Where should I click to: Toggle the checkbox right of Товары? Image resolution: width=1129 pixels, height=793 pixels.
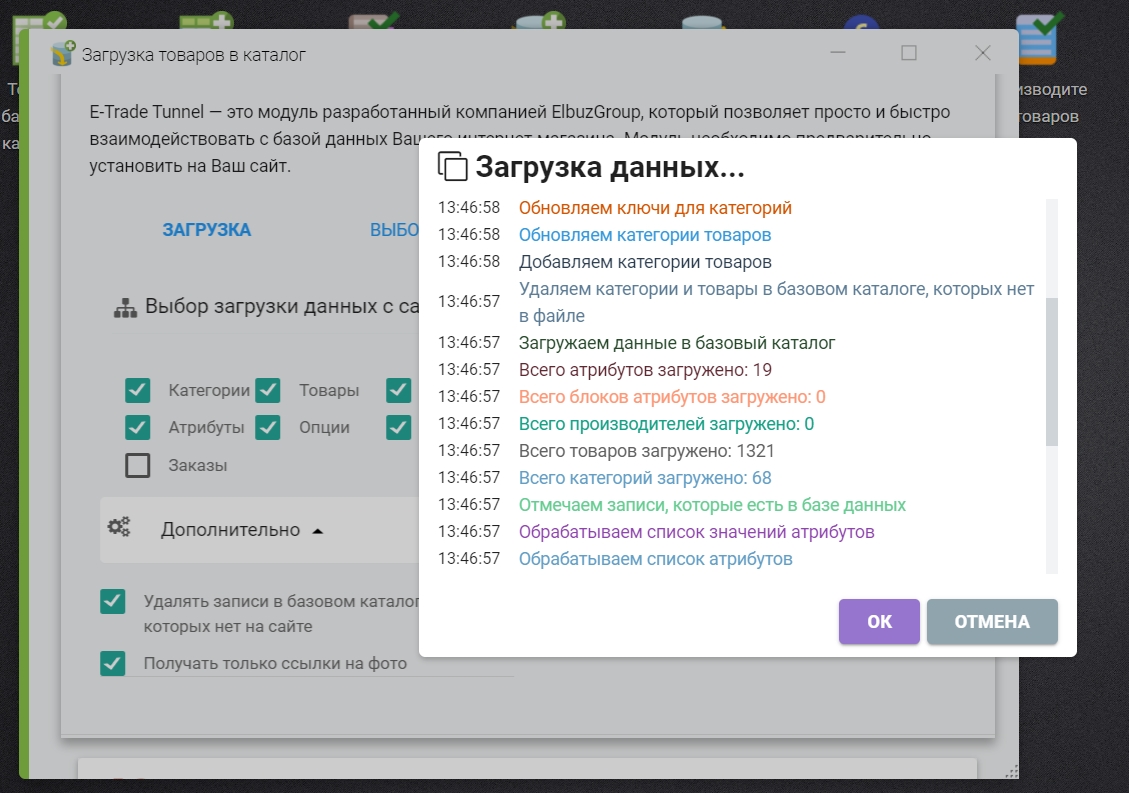point(398,390)
